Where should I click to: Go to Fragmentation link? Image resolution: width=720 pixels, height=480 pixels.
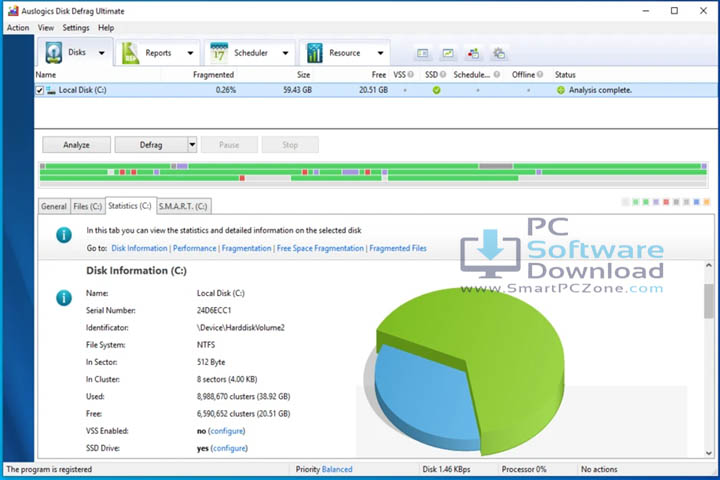tap(246, 248)
